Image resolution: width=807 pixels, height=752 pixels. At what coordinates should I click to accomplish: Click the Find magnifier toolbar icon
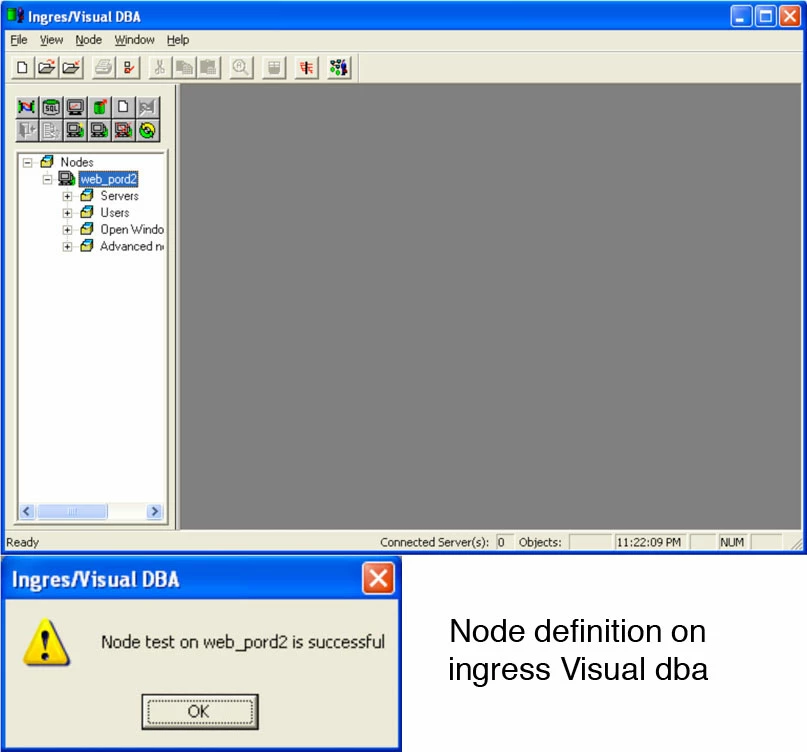241,67
